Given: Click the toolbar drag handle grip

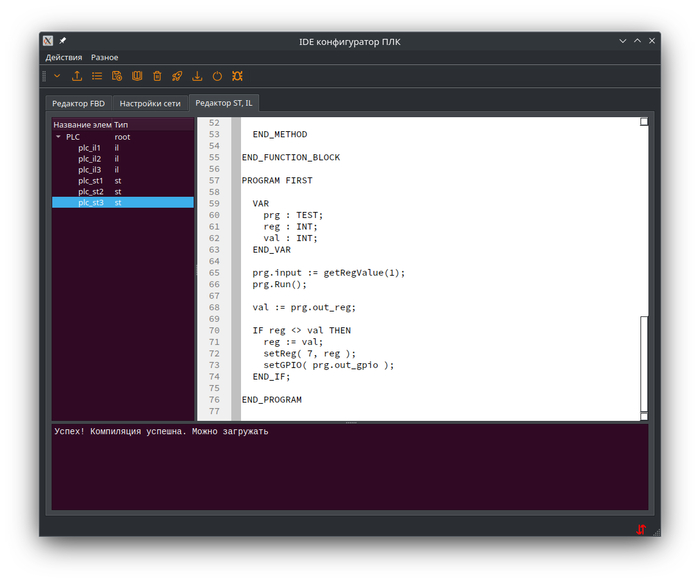Looking at the screenshot, I should [x=44, y=76].
